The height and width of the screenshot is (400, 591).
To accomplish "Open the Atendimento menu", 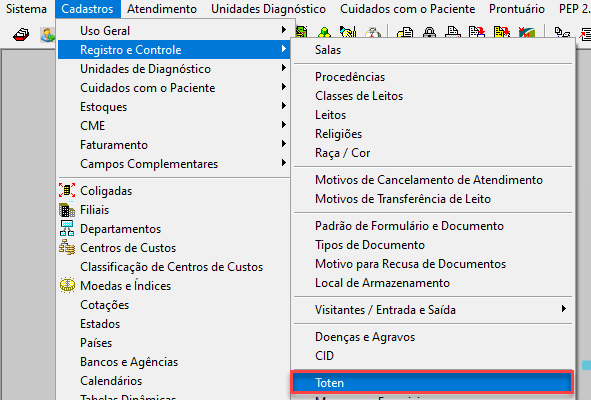I will click(162, 9).
